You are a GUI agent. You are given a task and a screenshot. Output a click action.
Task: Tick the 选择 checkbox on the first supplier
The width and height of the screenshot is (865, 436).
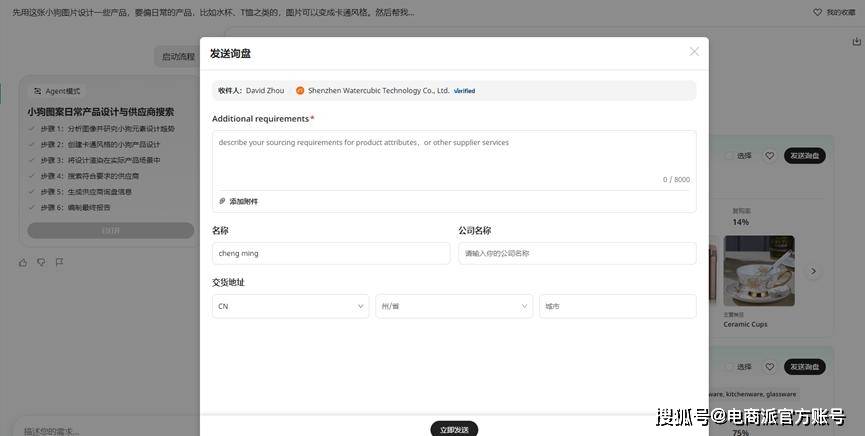pos(729,156)
